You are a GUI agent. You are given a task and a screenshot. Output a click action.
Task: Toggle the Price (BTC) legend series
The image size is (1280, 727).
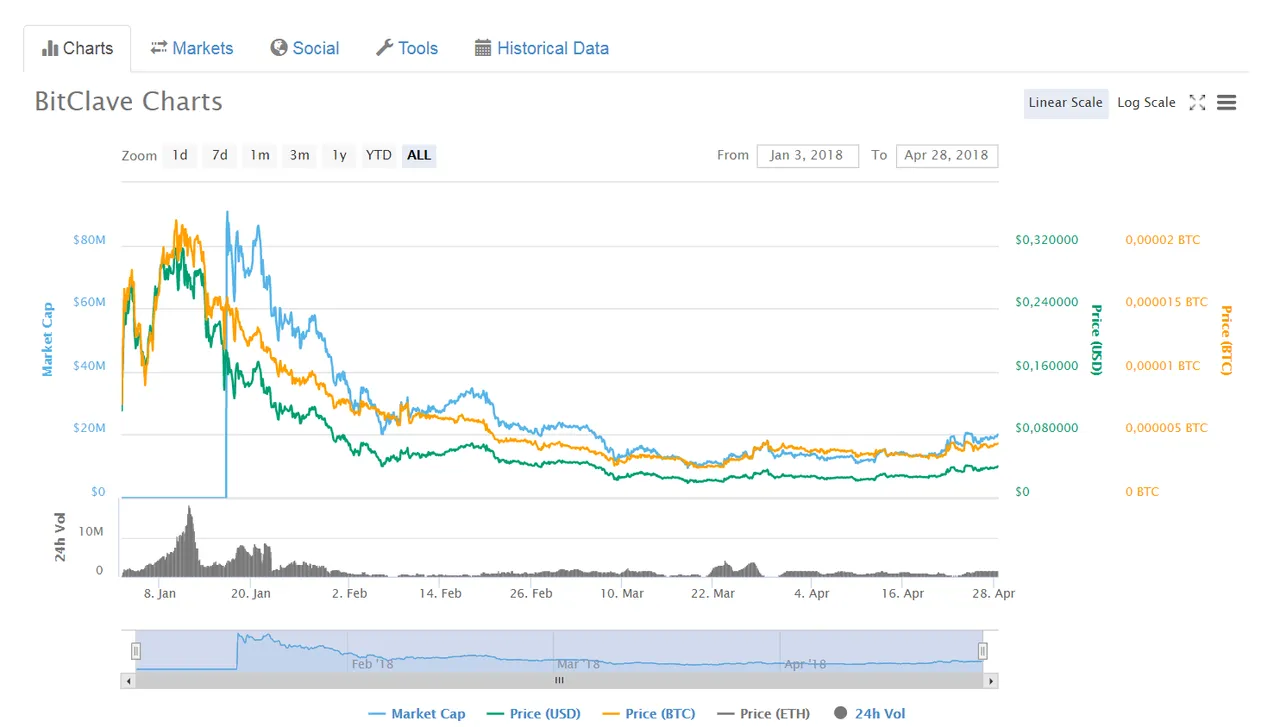648,713
